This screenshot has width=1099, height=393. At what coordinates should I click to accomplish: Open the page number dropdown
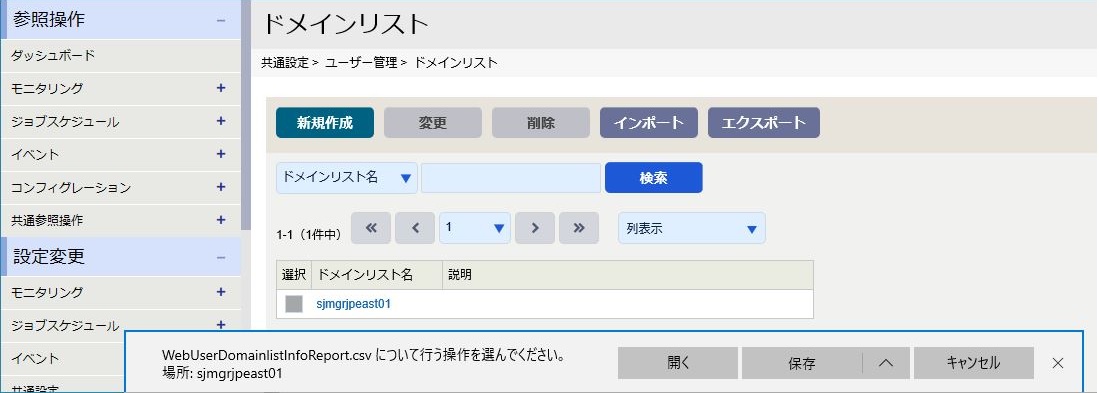475,228
